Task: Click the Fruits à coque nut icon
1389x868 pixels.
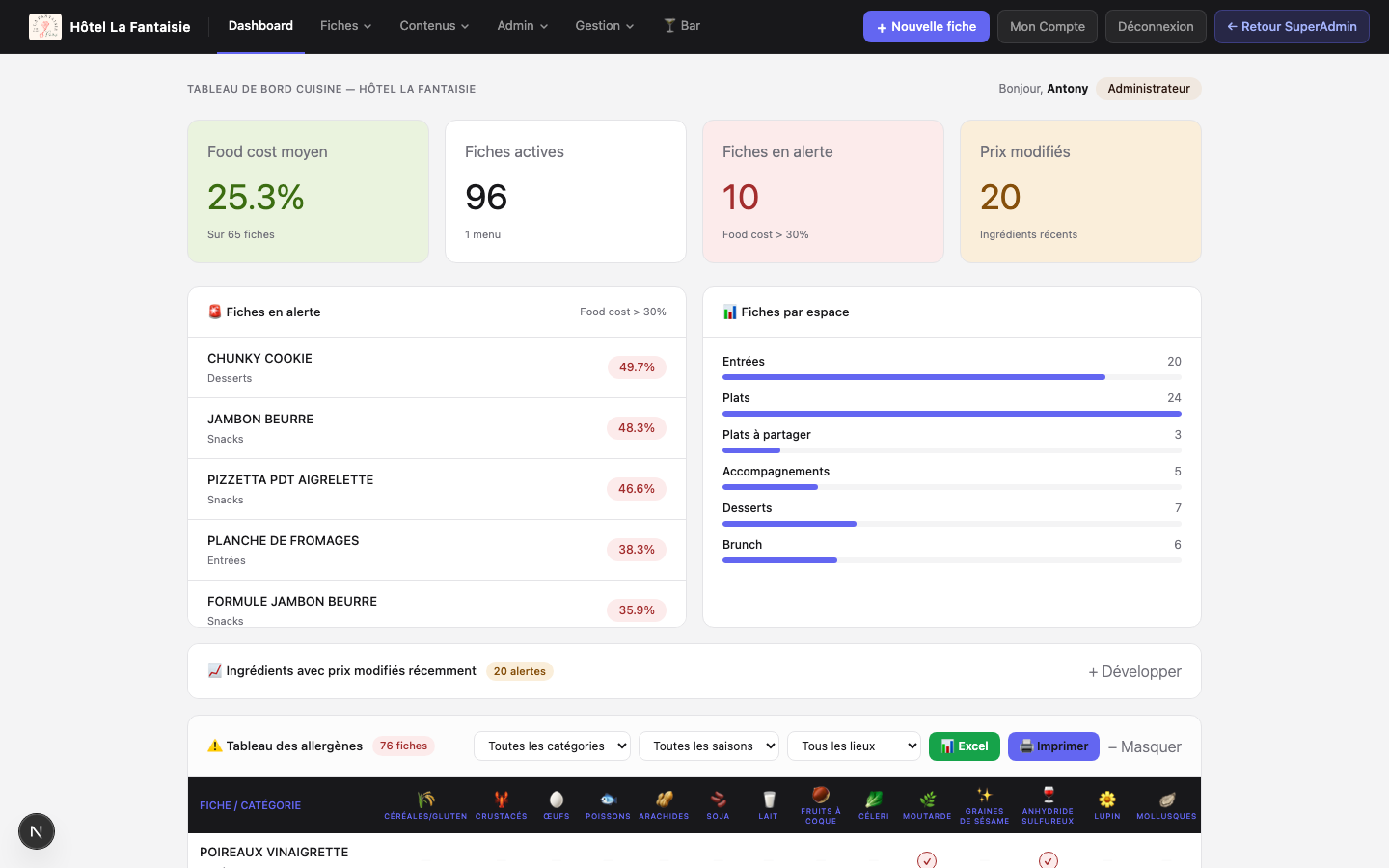Action: pyautogui.click(x=821, y=795)
